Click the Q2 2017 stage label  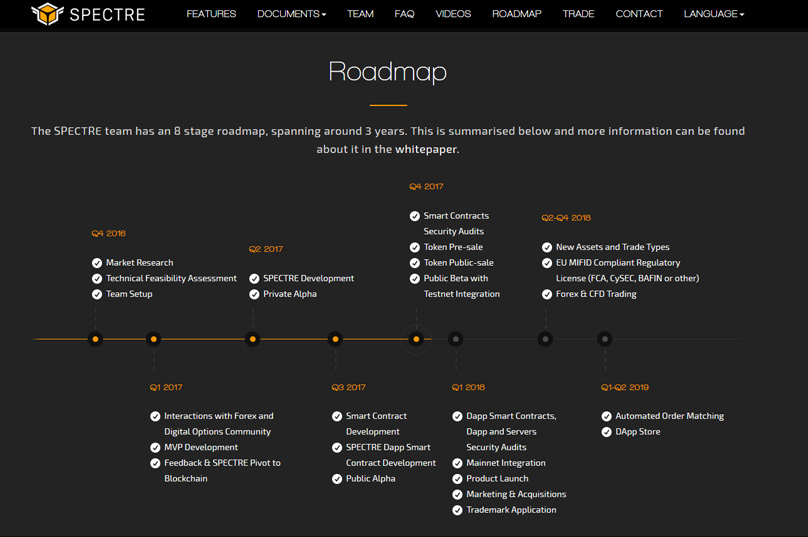click(x=266, y=249)
